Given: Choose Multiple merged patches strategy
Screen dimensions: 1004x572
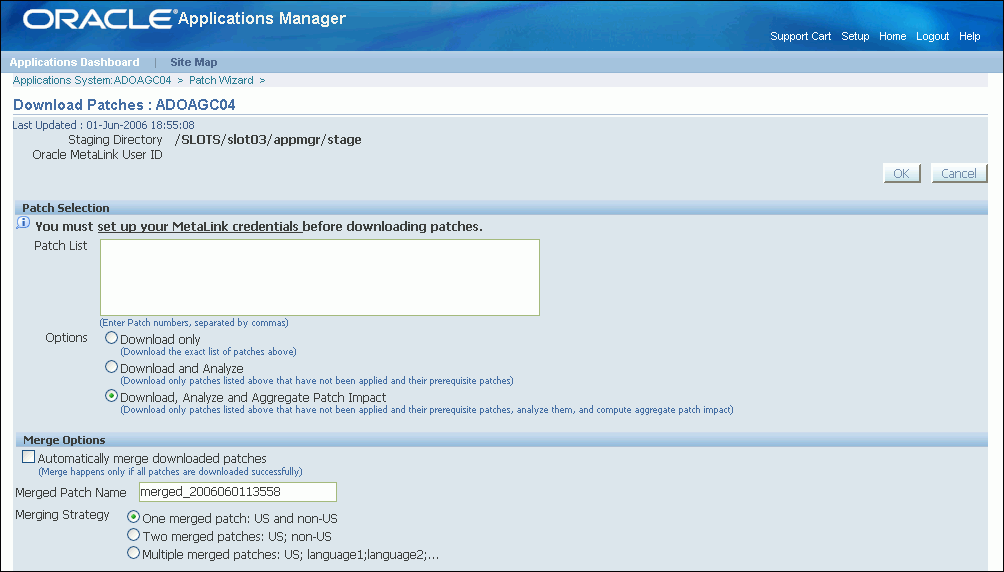Looking at the screenshot, I should tap(133, 552).
